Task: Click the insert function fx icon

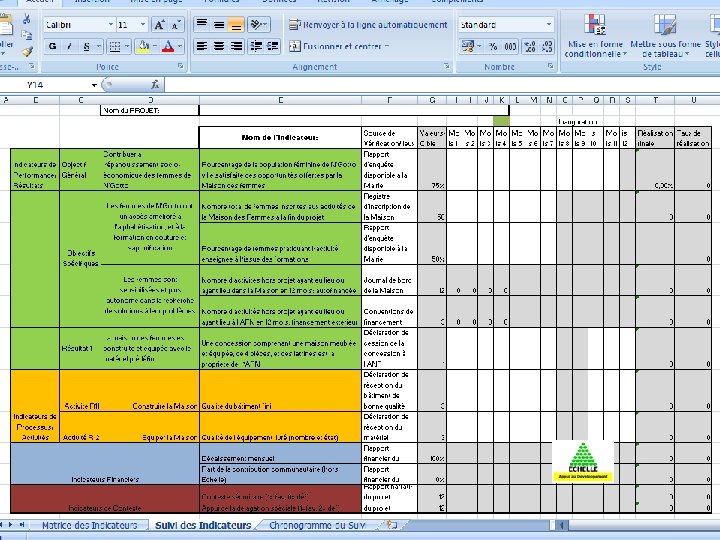Action: [x=155, y=84]
